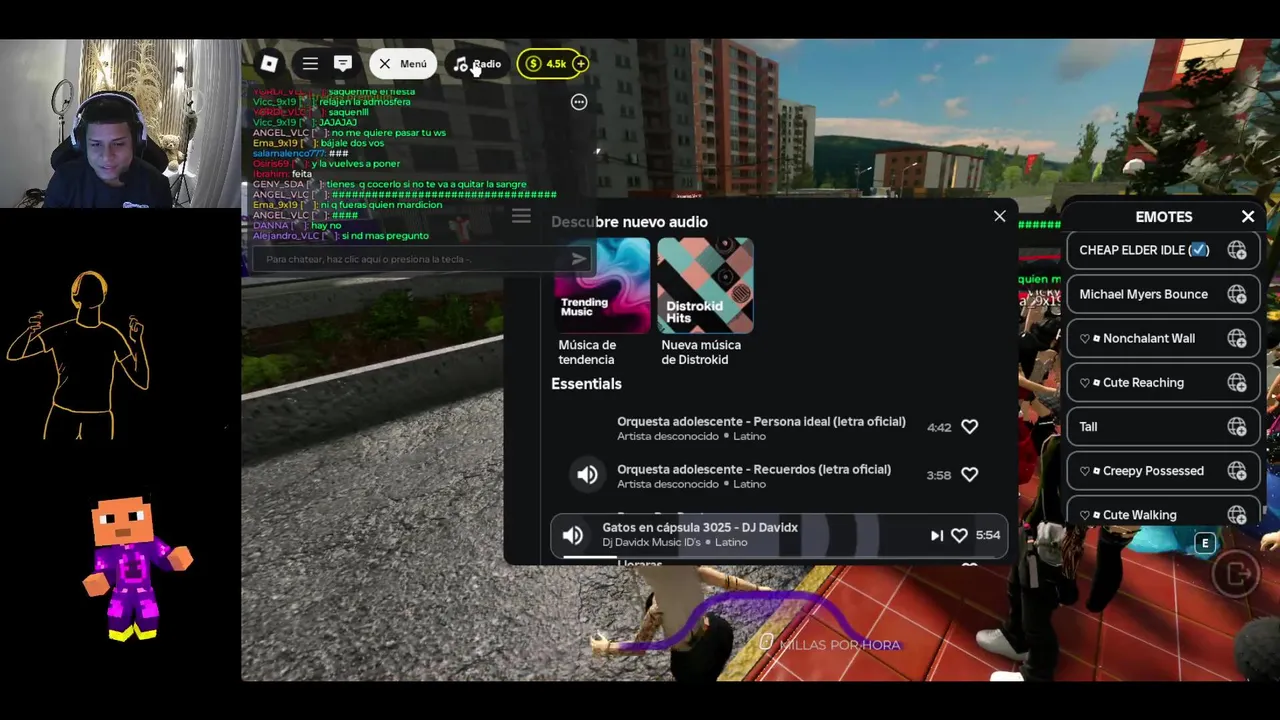1280x720 pixels.
Task: Mute the now-playing Gatos en cápsula speaker
Action: [x=573, y=535]
